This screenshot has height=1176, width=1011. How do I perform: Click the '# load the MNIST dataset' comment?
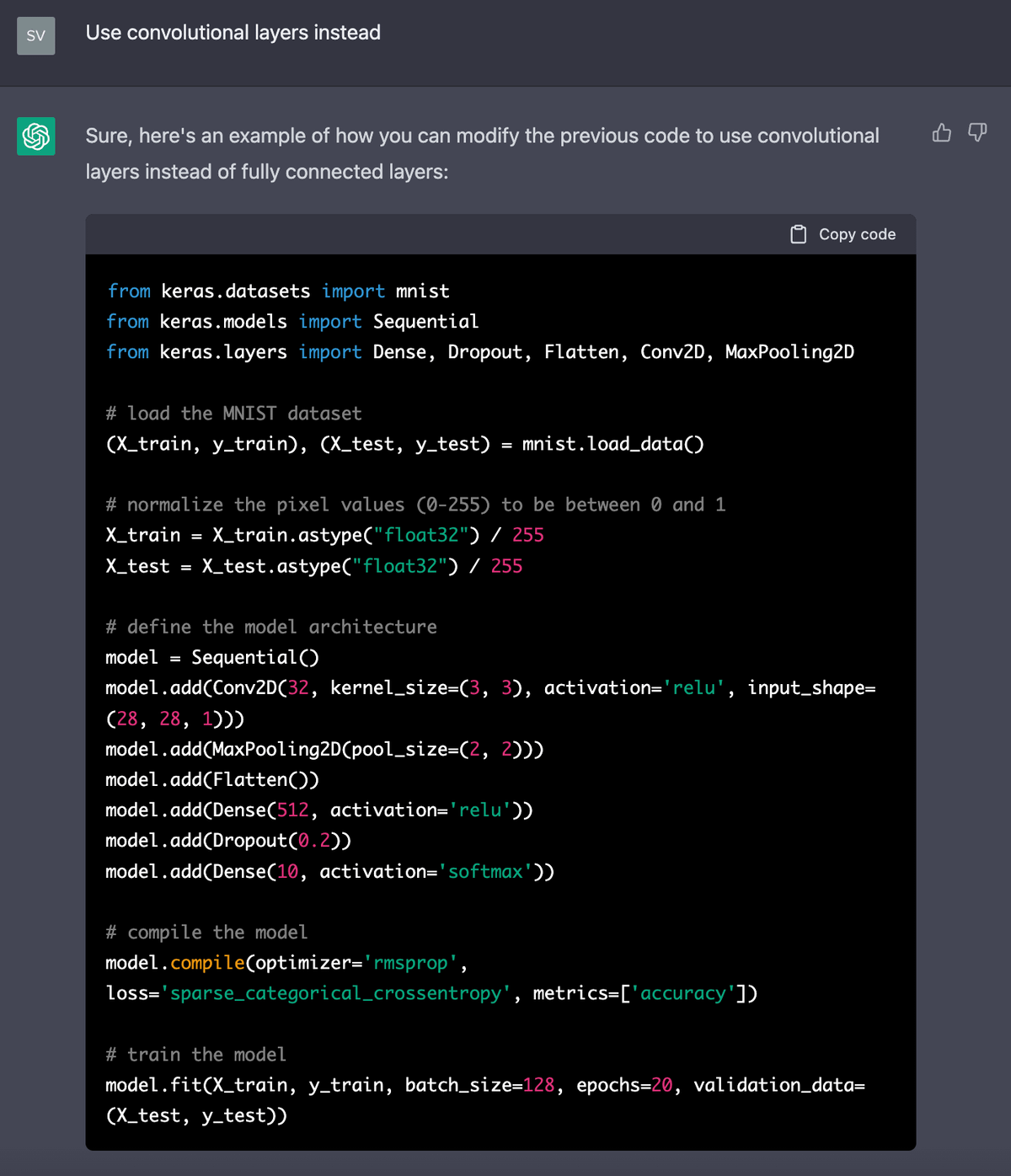(233, 414)
